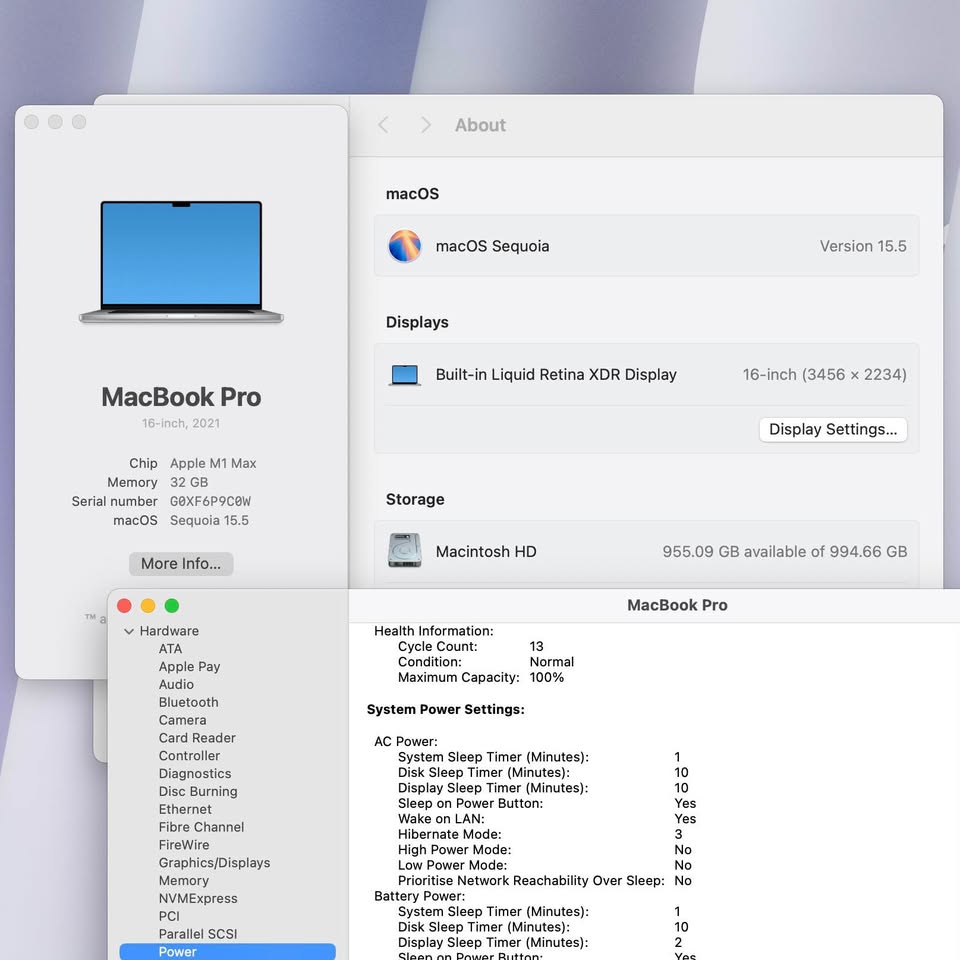This screenshot has width=960, height=960.
Task: Close the System Information window with red button
Action: [x=124, y=606]
